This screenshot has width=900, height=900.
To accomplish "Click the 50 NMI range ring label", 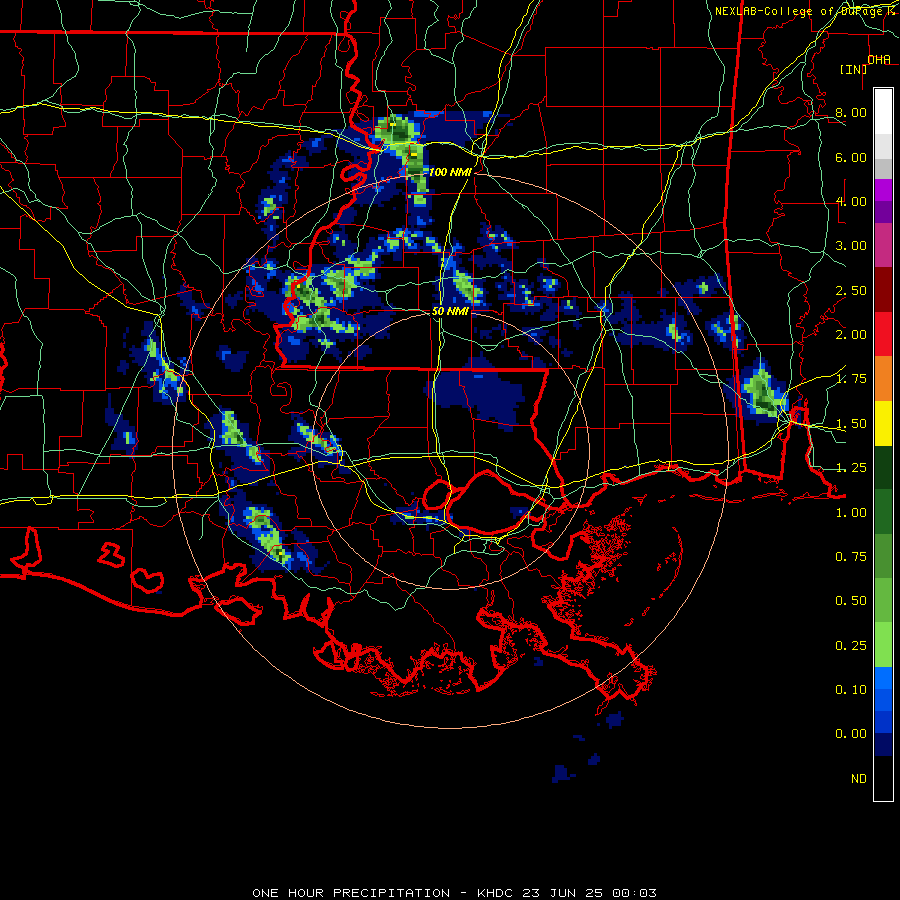I will pos(450,311).
